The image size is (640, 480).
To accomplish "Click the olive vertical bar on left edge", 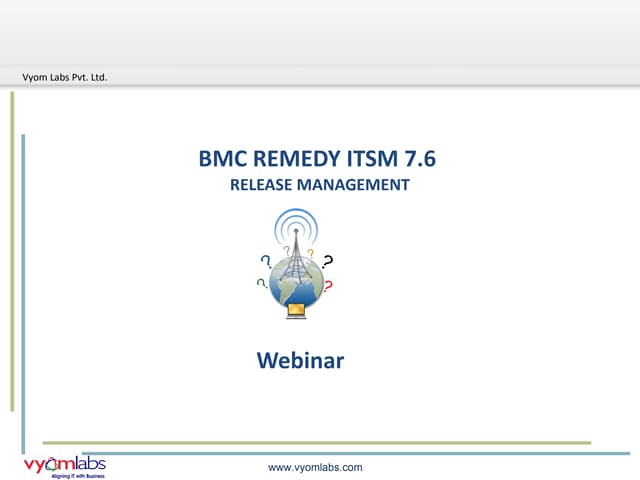I will click(x=12, y=250).
